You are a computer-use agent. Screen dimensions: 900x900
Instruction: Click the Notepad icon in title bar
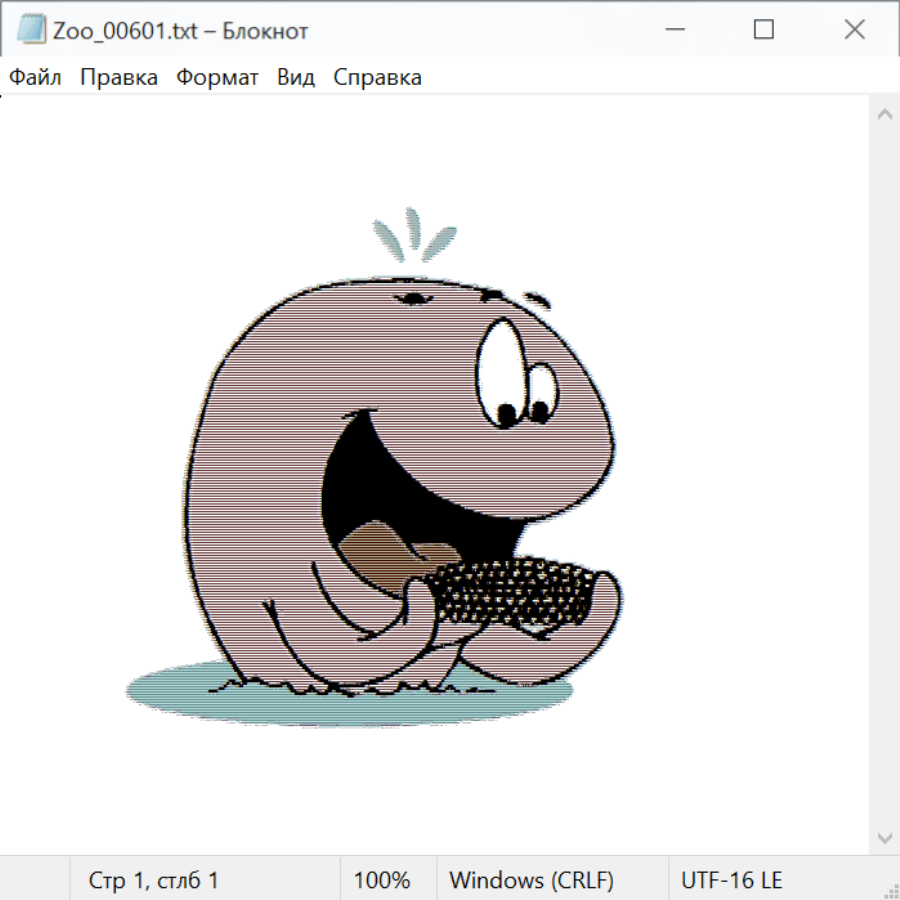coord(31,30)
